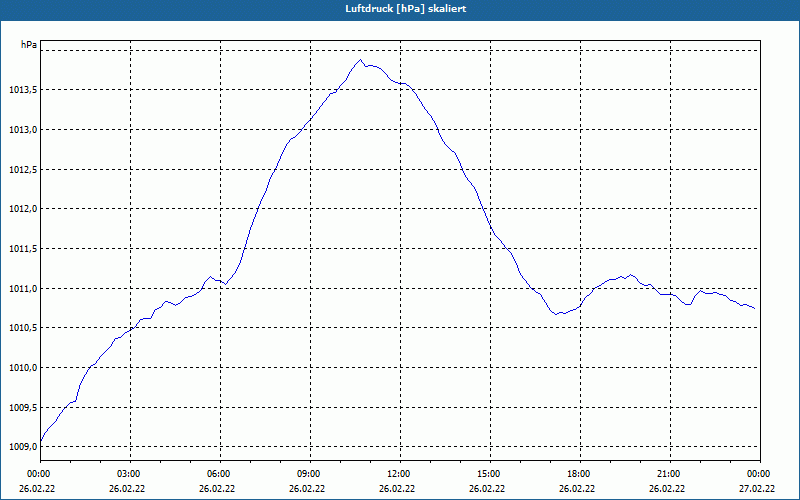Select the 1010,0 y-axis value
This screenshot has width=800, height=500.
(23, 368)
